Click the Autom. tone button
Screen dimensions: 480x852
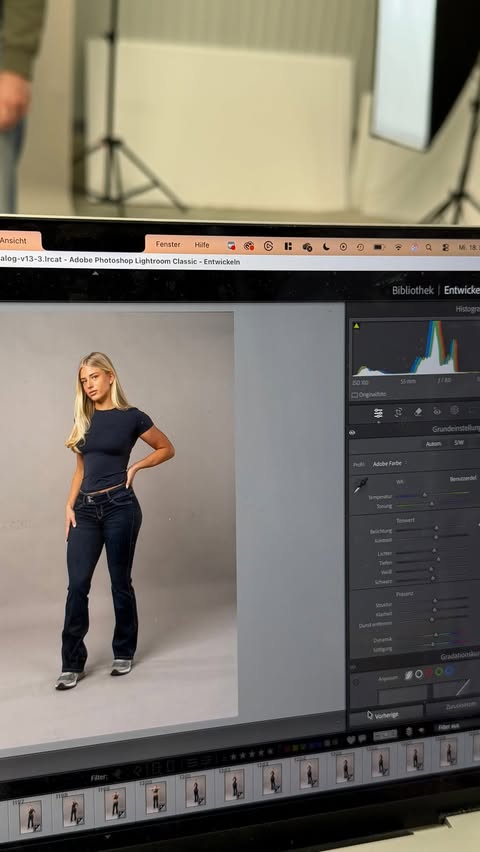click(433, 444)
